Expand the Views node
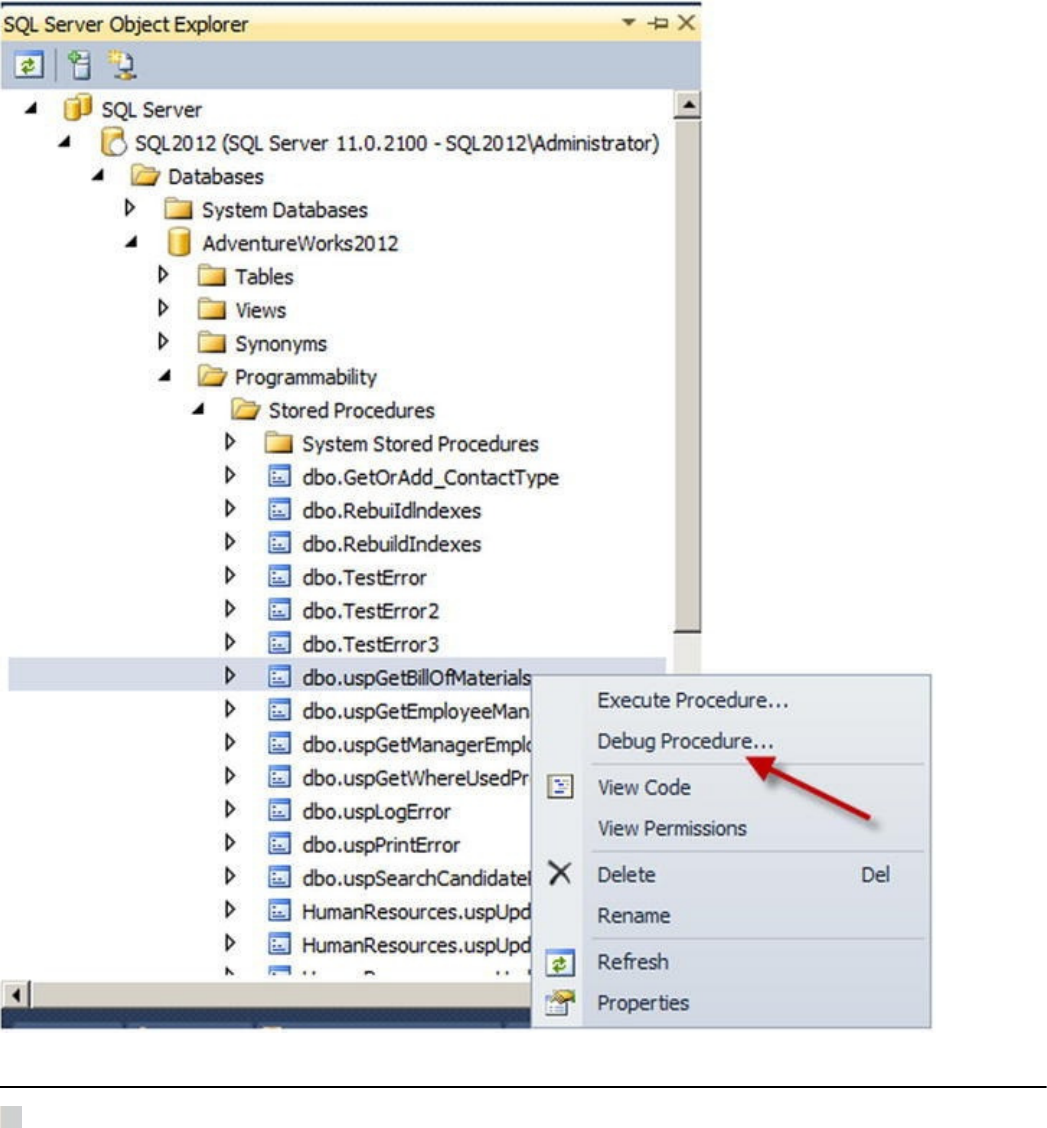 click(x=163, y=308)
